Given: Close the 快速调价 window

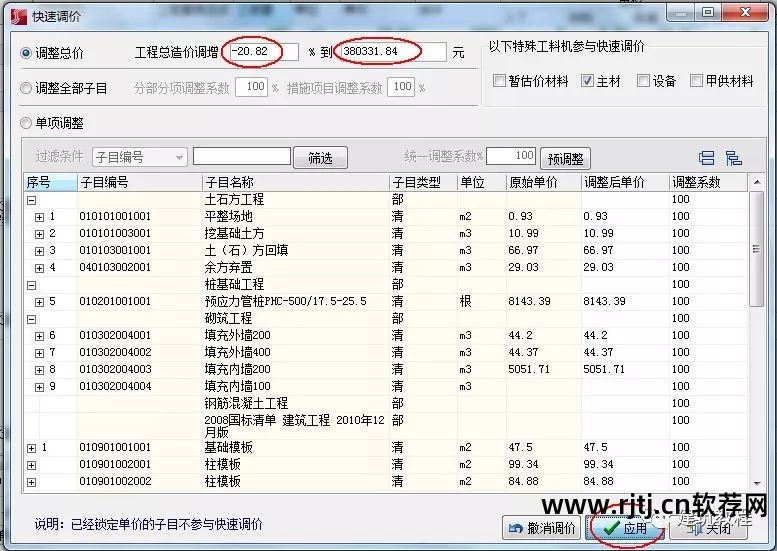Looking at the screenshot, I should [745, 12].
